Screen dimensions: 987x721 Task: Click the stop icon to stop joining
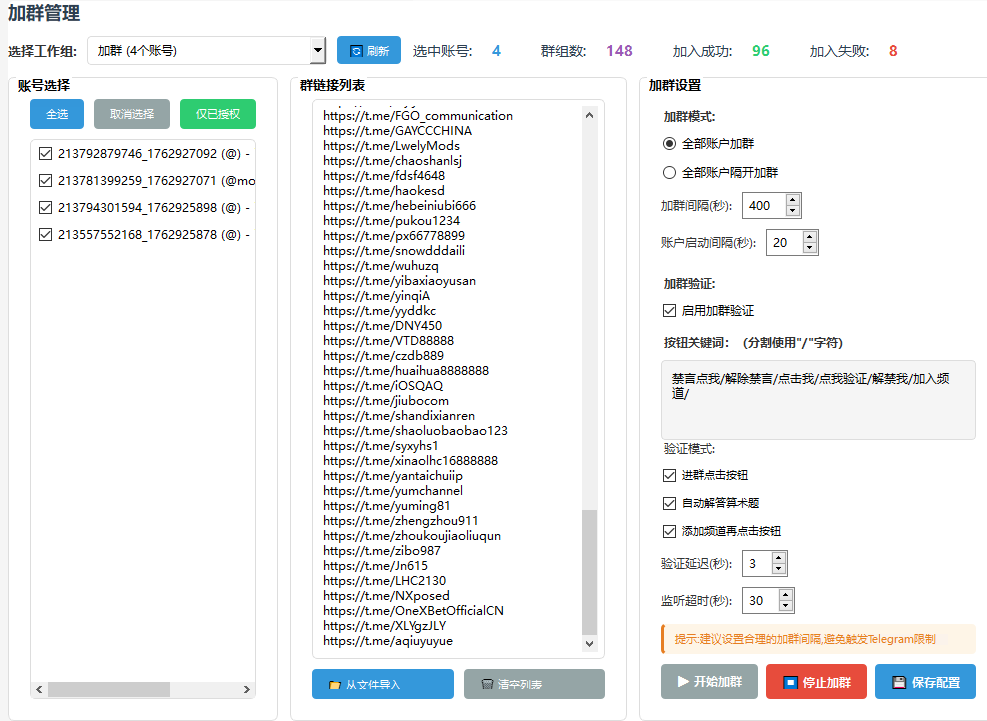(x=790, y=682)
